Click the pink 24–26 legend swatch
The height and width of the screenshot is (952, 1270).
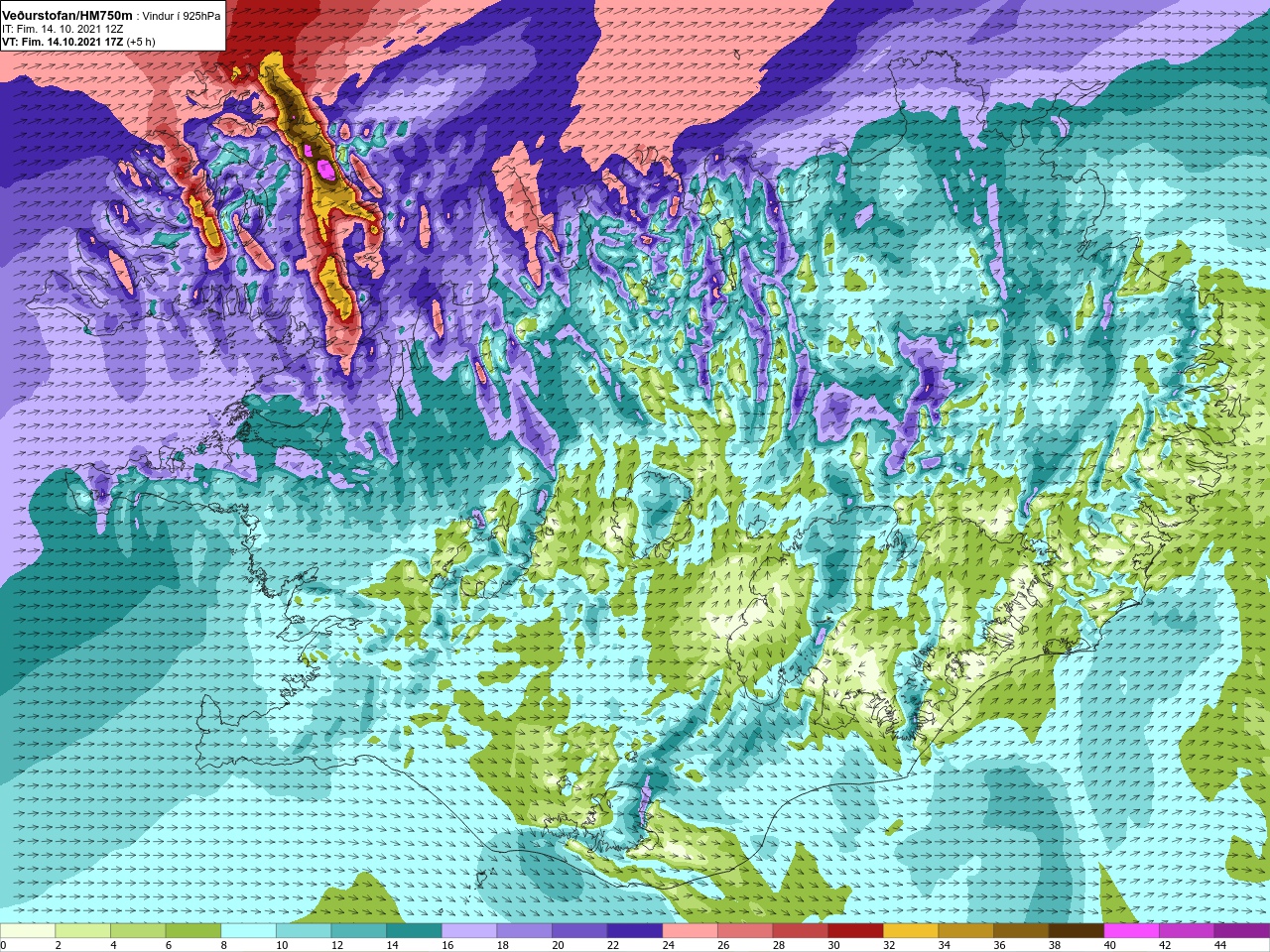click(x=691, y=931)
